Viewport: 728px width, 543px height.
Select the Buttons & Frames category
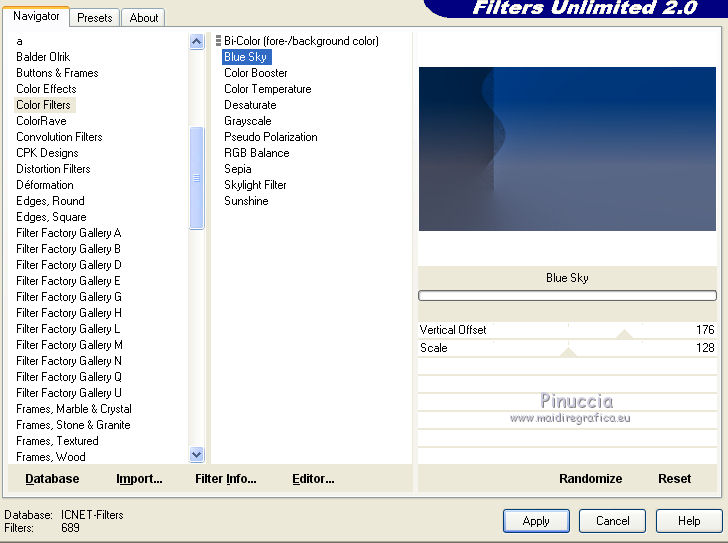57,73
